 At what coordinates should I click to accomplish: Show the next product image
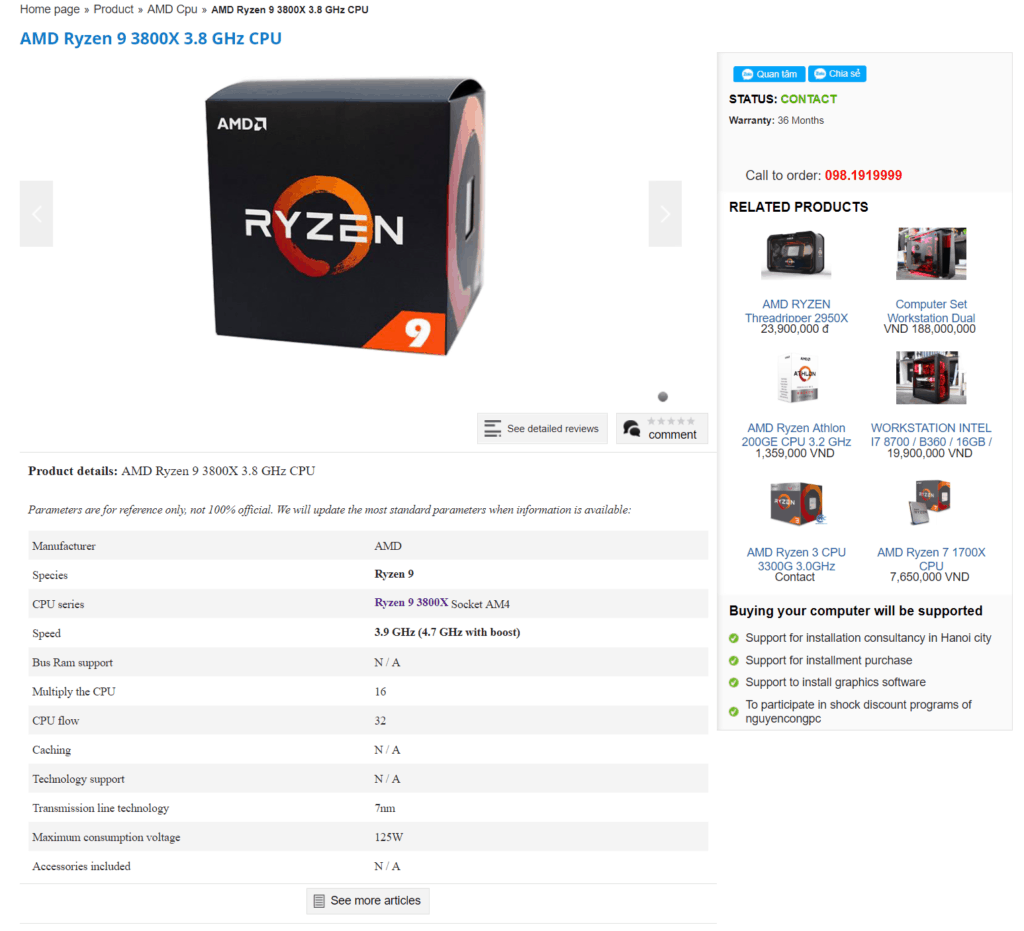(x=665, y=213)
